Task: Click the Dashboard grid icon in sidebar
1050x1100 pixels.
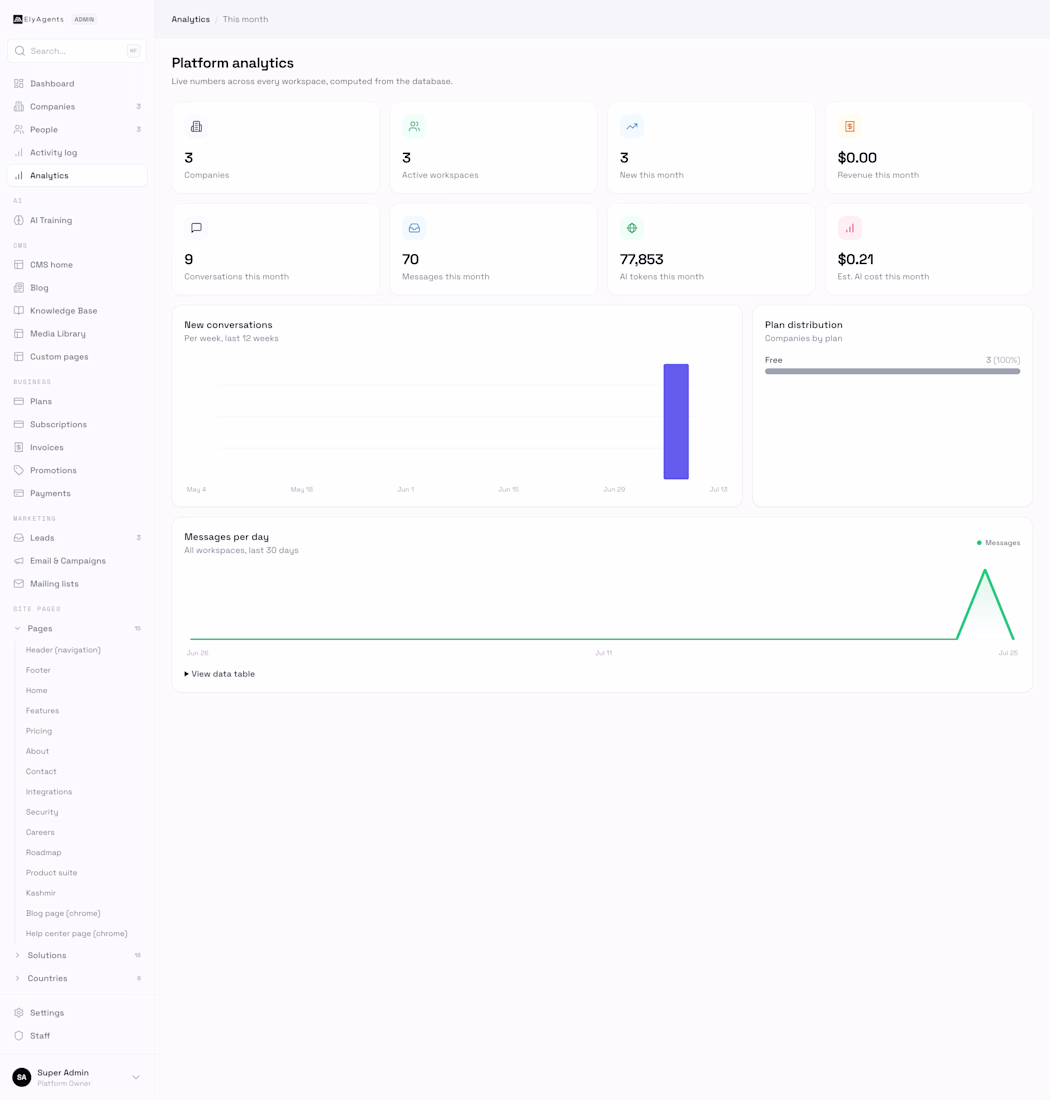Action: point(19,83)
